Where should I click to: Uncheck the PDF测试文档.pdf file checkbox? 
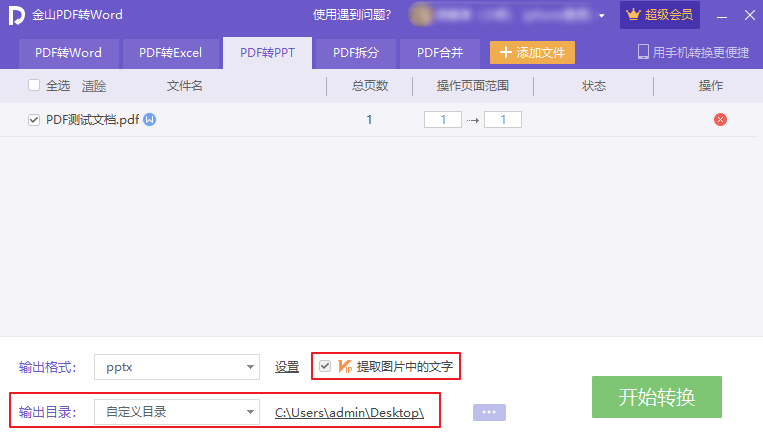(x=34, y=120)
